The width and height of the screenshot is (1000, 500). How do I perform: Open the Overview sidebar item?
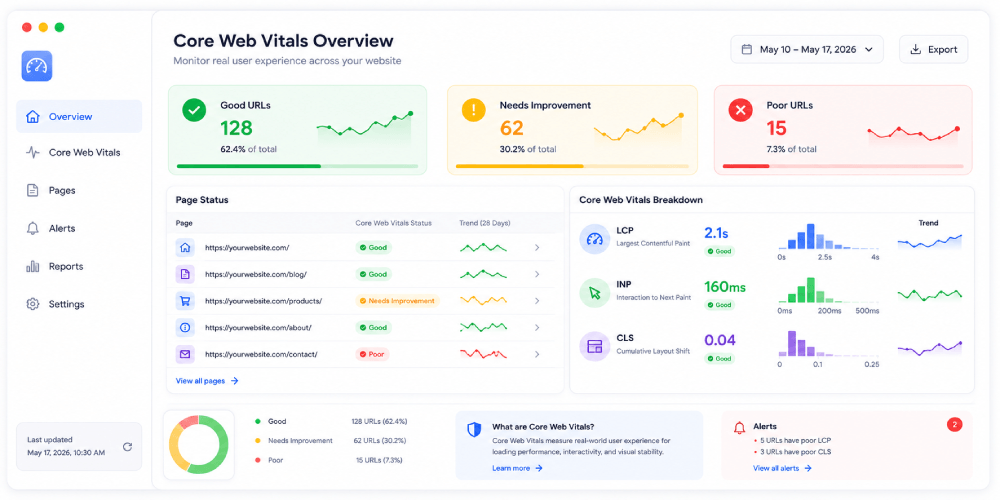pyautogui.click(x=79, y=117)
